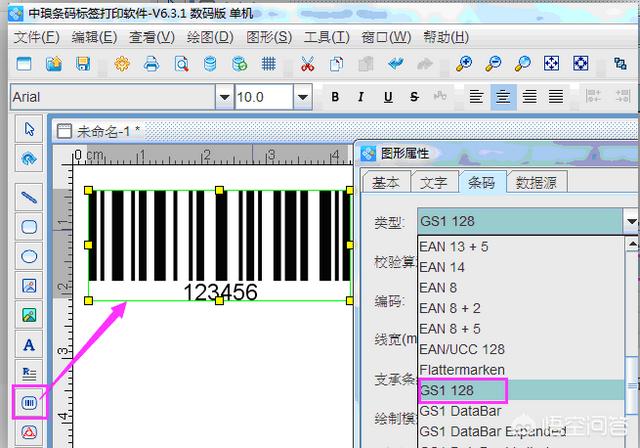Open the 图形(S) menu

(x=269, y=38)
